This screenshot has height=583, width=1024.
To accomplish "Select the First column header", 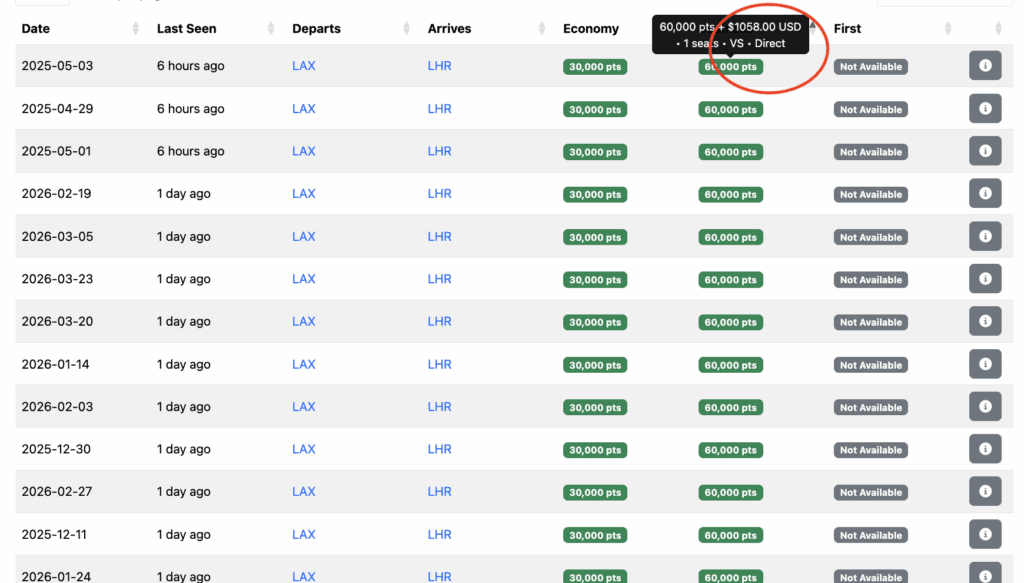I will 847,28.
